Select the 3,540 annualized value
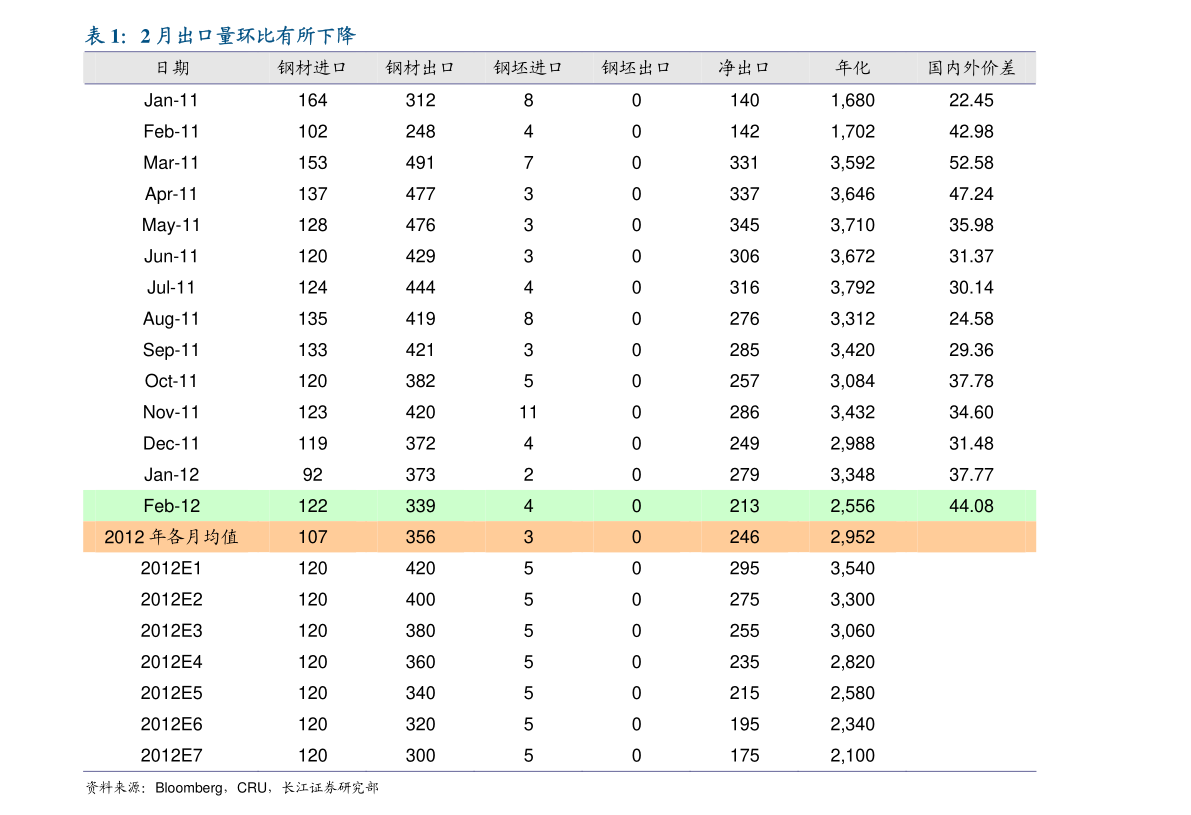This screenshot has width=1191, height=815. pyautogui.click(x=853, y=568)
